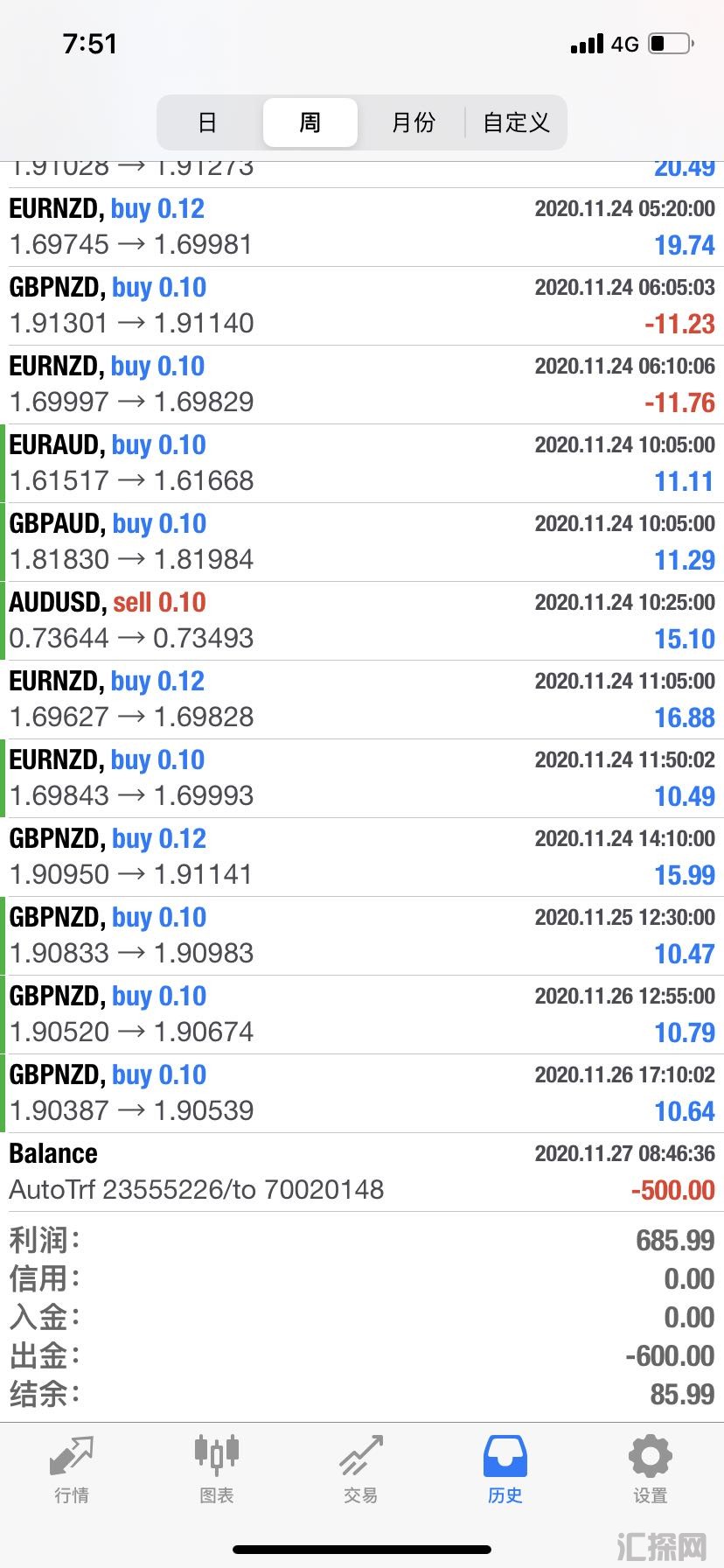
Task: Select the Balance AutoTrf -500.00 row
Action: click(362, 1172)
